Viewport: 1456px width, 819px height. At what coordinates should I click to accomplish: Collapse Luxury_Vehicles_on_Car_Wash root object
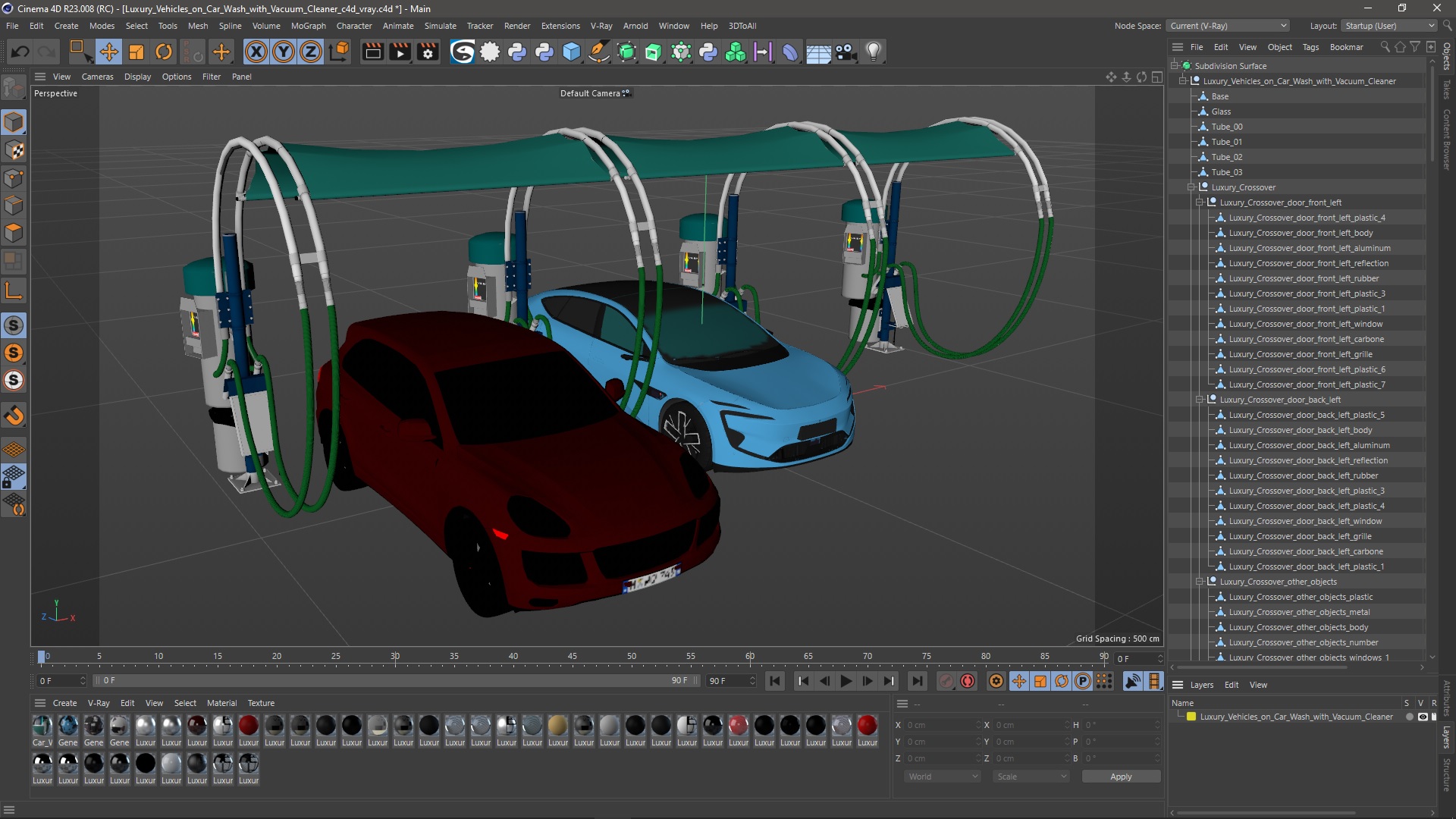1183,81
